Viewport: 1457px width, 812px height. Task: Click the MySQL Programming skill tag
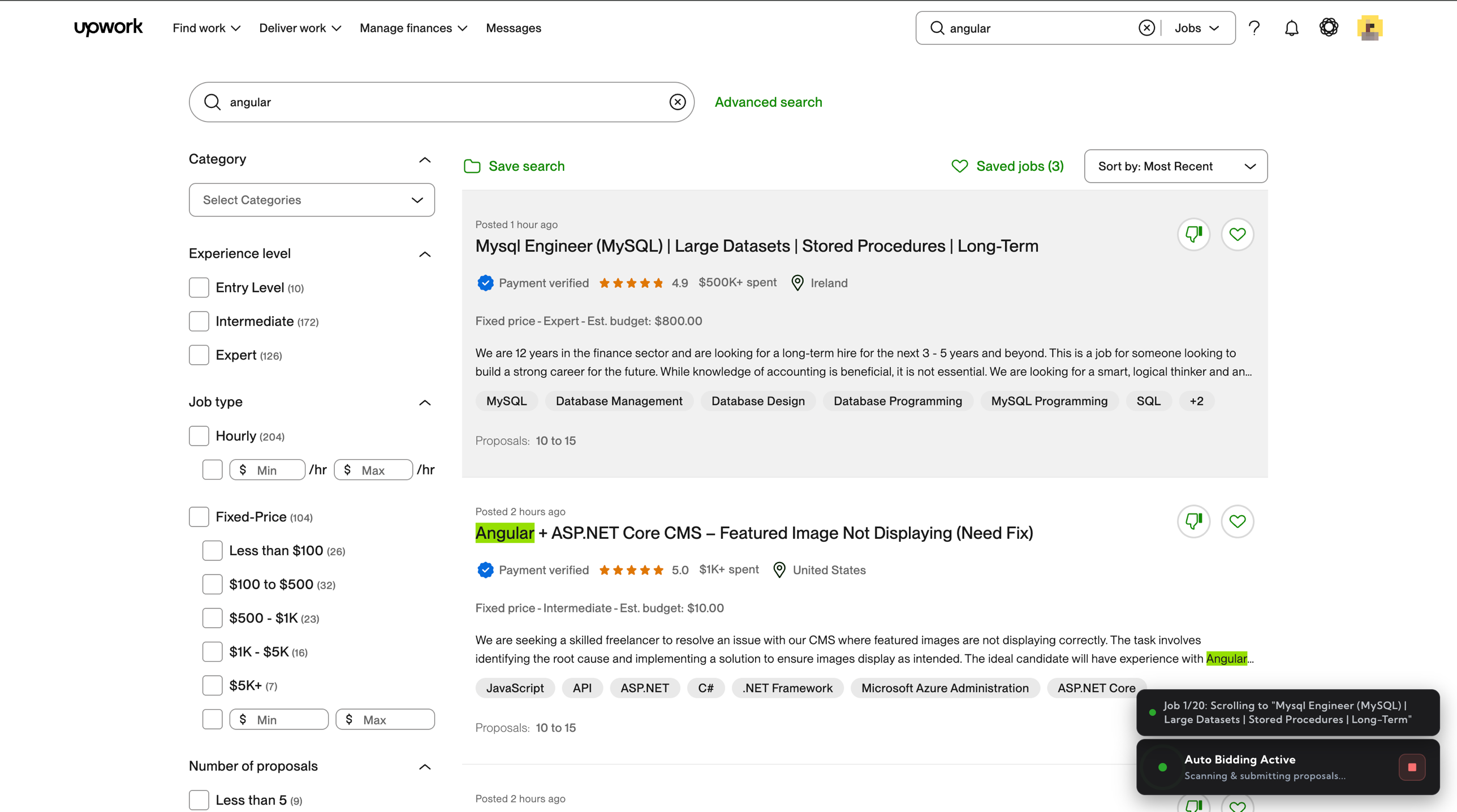(x=1049, y=401)
